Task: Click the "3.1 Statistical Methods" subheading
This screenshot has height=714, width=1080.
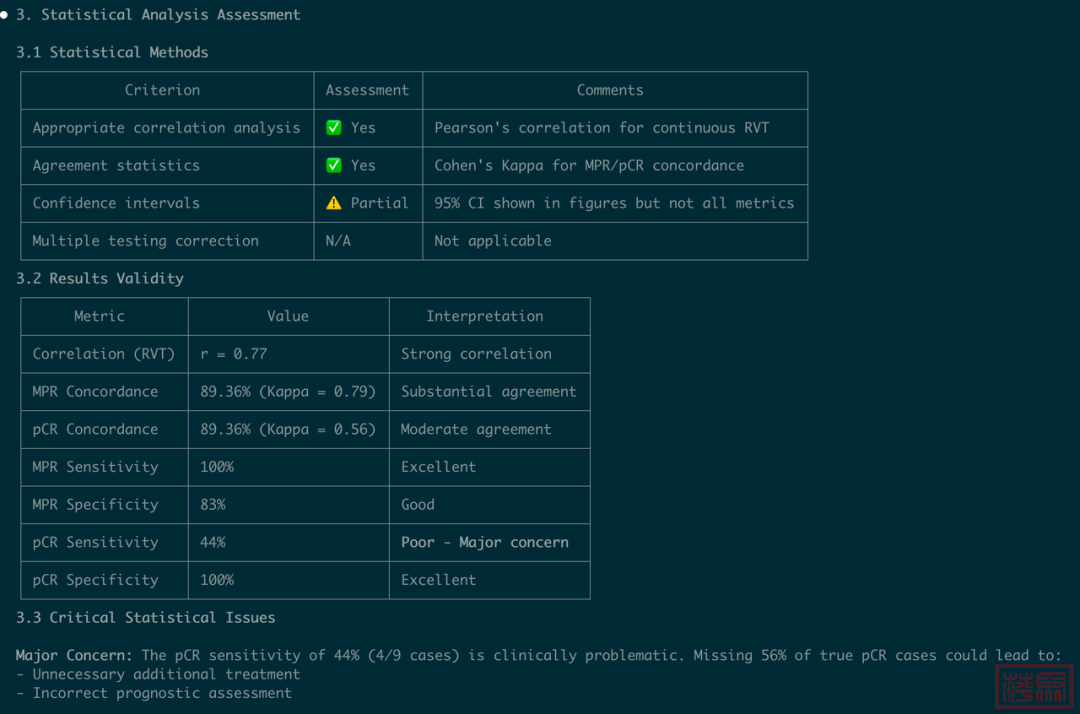Action: pos(112,52)
